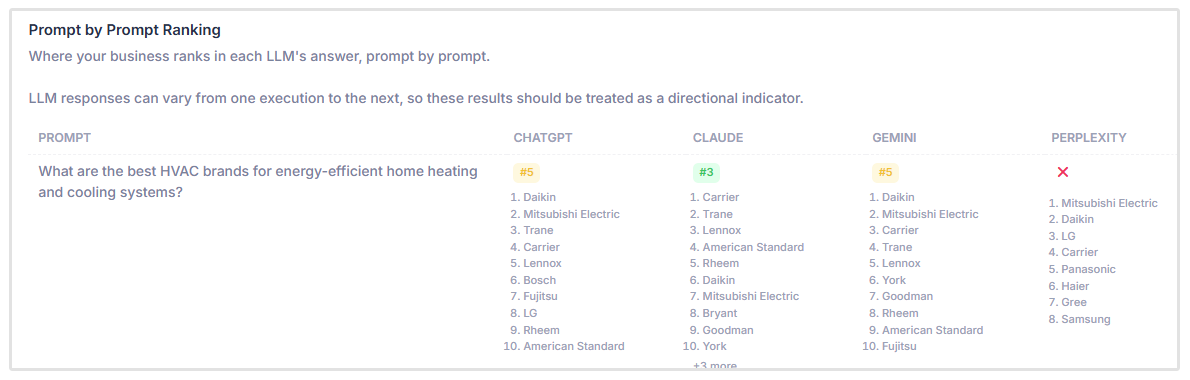
Task: Click 'Samsung' in the Perplexity list
Action: [x=1085, y=319]
